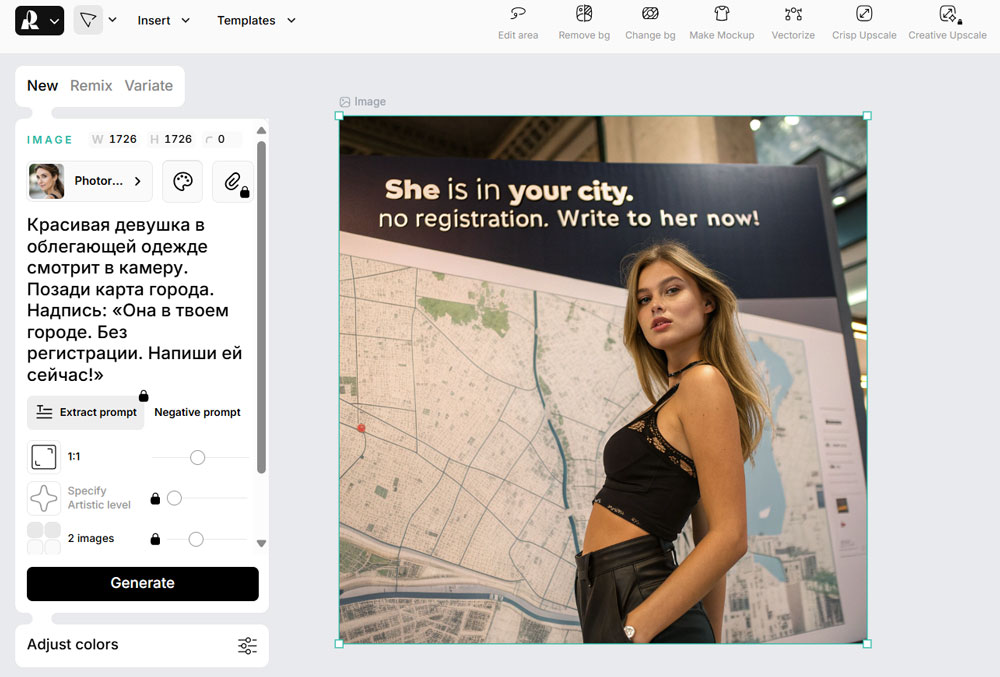Adjust the 1:1 aspect ratio slider
This screenshot has height=677, width=1000.
coord(197,457)
